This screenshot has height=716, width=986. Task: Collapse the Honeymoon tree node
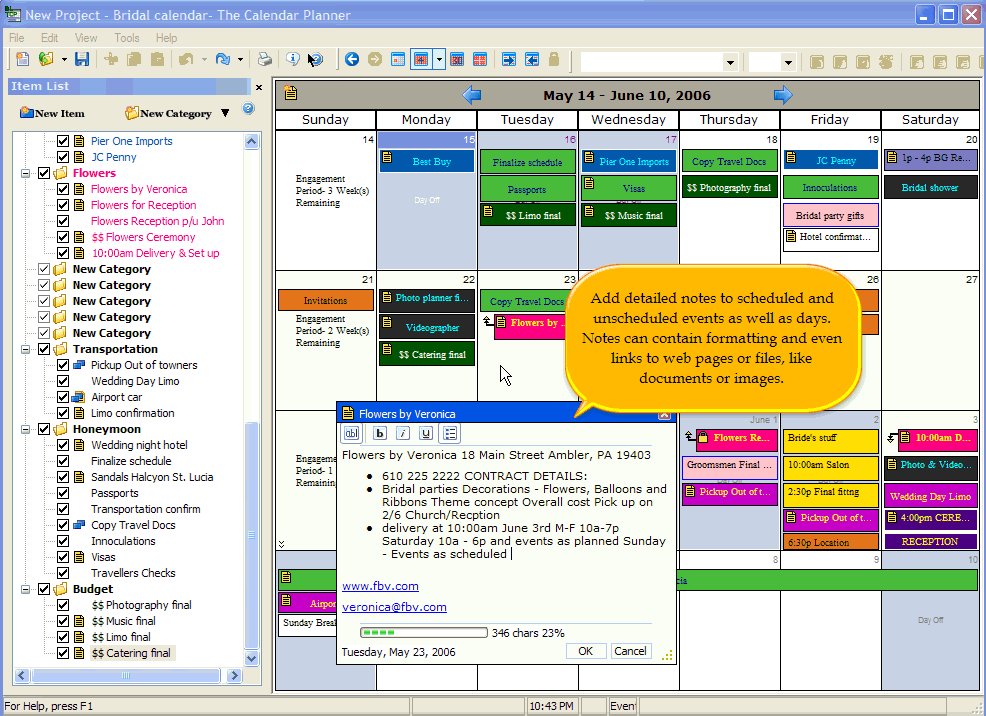tap(26, 429)
